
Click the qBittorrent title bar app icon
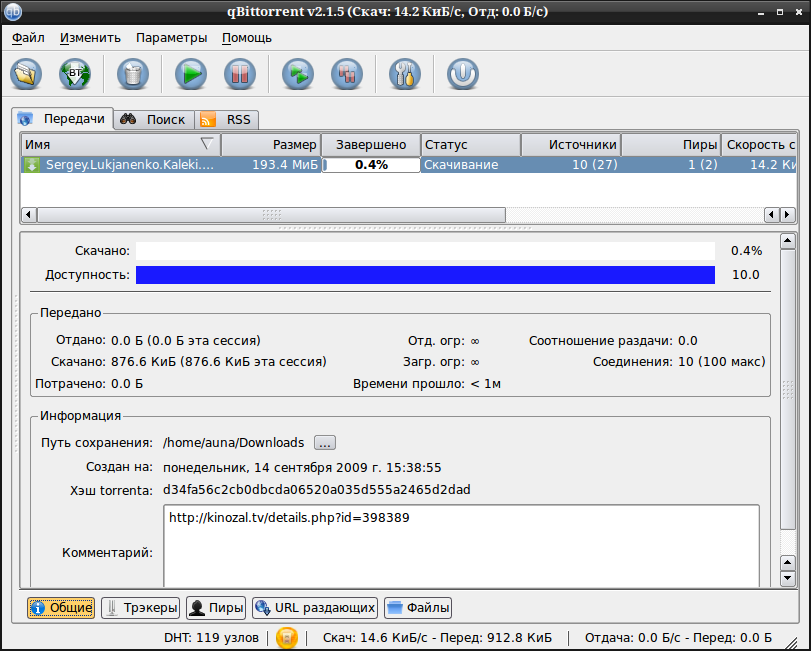click(12, 11)
